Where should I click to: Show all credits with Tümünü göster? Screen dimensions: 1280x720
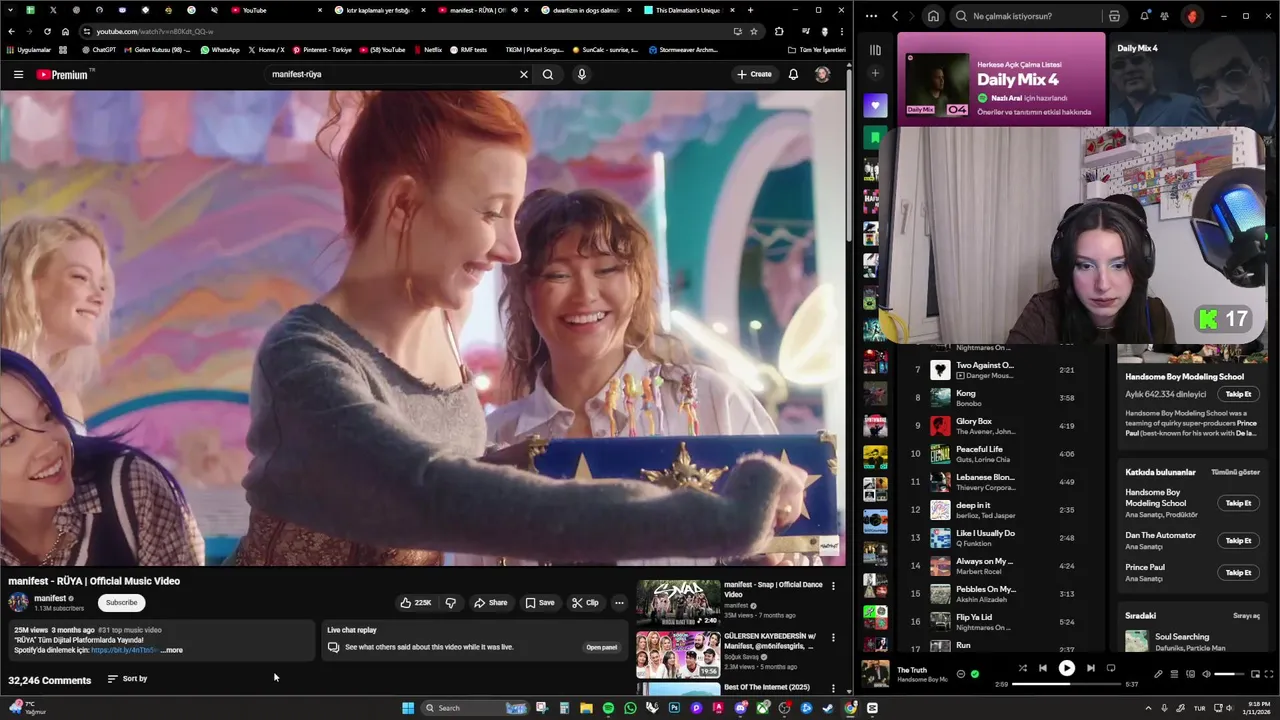coord(1236,472)
